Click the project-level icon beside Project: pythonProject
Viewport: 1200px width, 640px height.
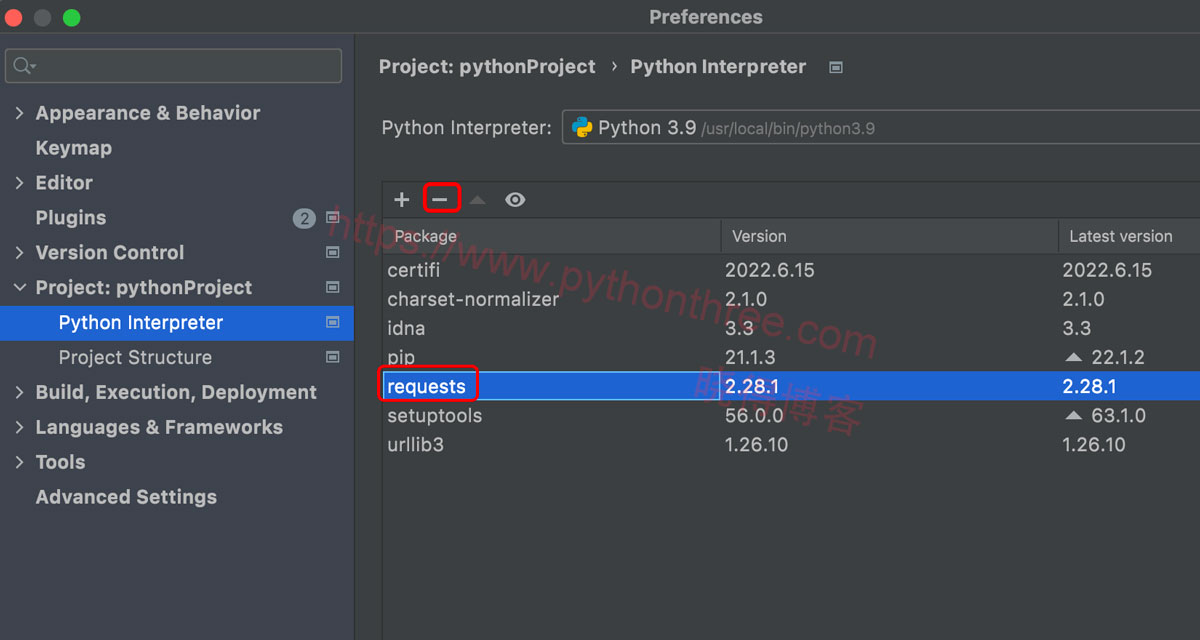[333, 288]
